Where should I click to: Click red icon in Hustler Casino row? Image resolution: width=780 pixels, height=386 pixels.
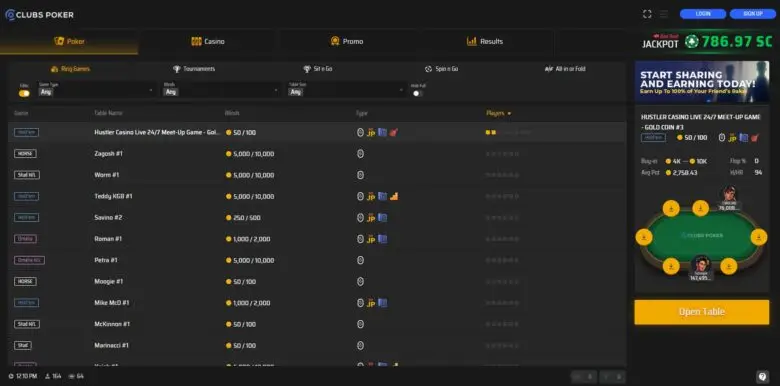click(x=393, y=132)
